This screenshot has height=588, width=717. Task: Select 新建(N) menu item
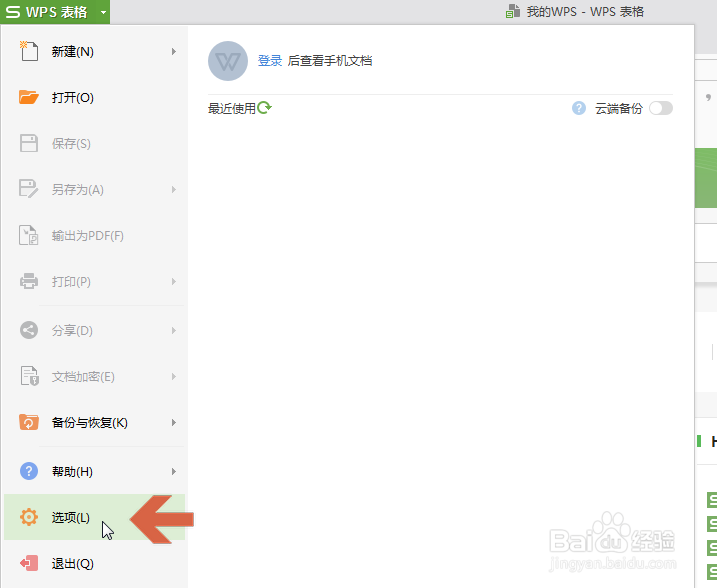[95, 51]
